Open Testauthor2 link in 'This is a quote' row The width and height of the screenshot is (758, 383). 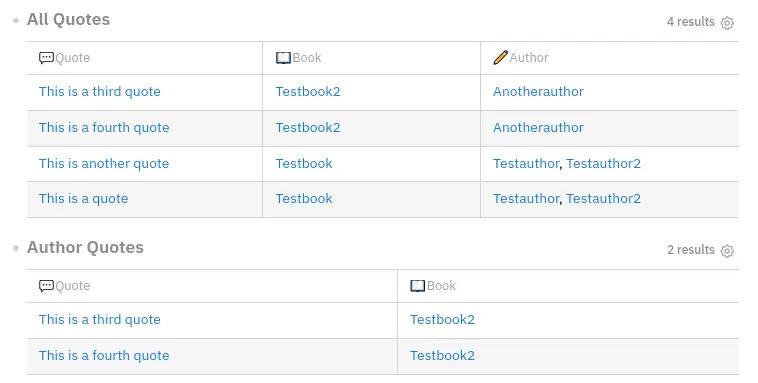(603, 199)
